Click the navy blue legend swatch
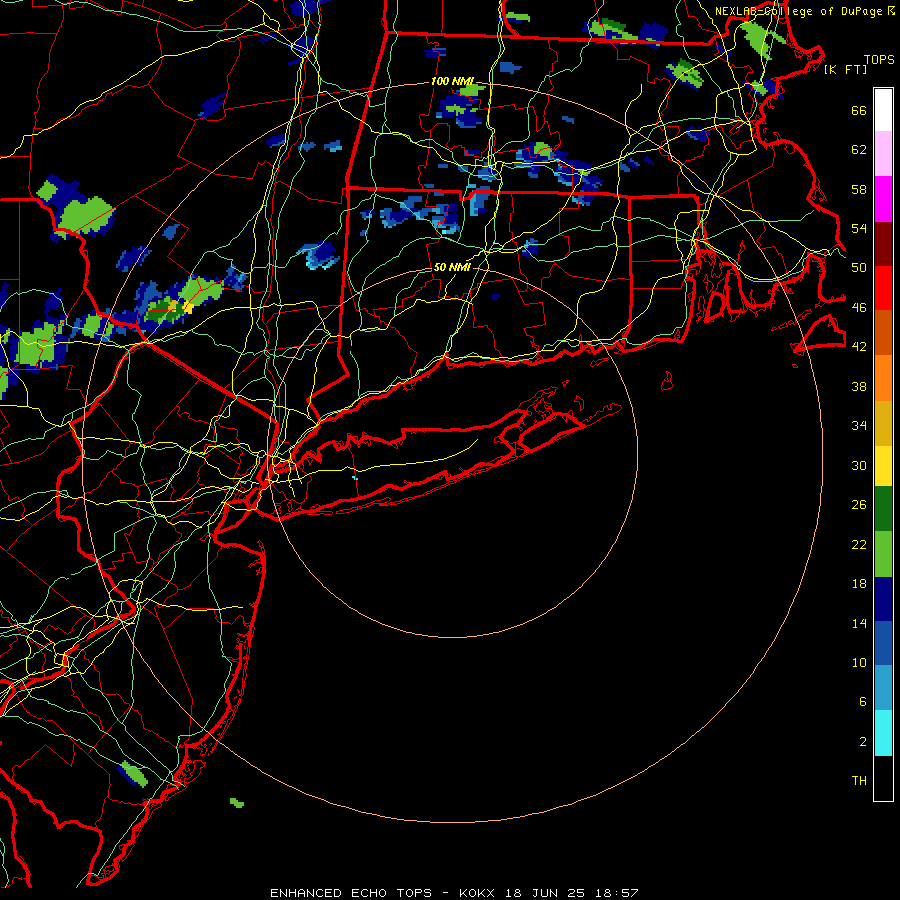This screenshot has width=900, height=900. pyautogui.click(x=883, y=599)
